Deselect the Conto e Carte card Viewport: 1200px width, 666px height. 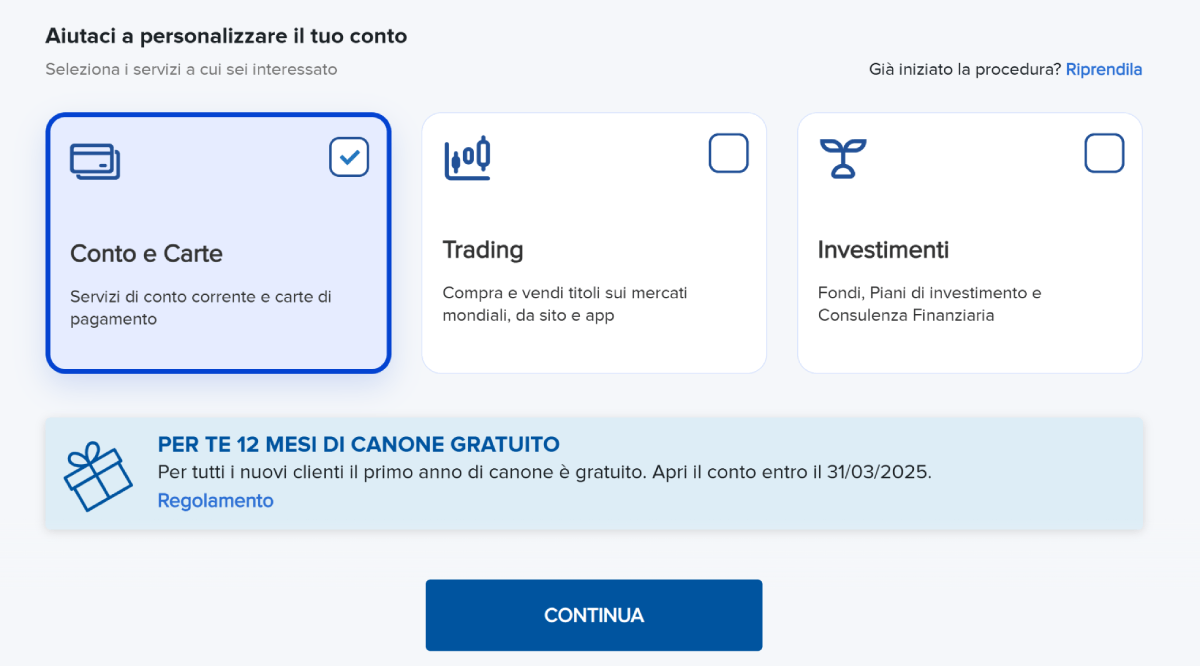tap(218, 243)
